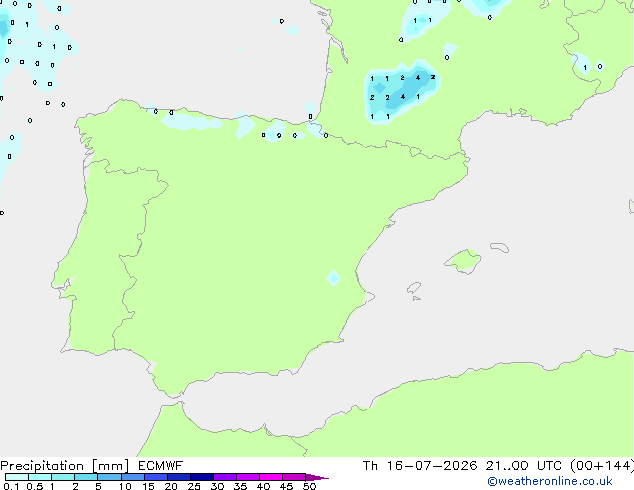The height and width of the screenshot is (490, 634).
Task: Pick the 45–50 mm legend color box
Action: 294,477
